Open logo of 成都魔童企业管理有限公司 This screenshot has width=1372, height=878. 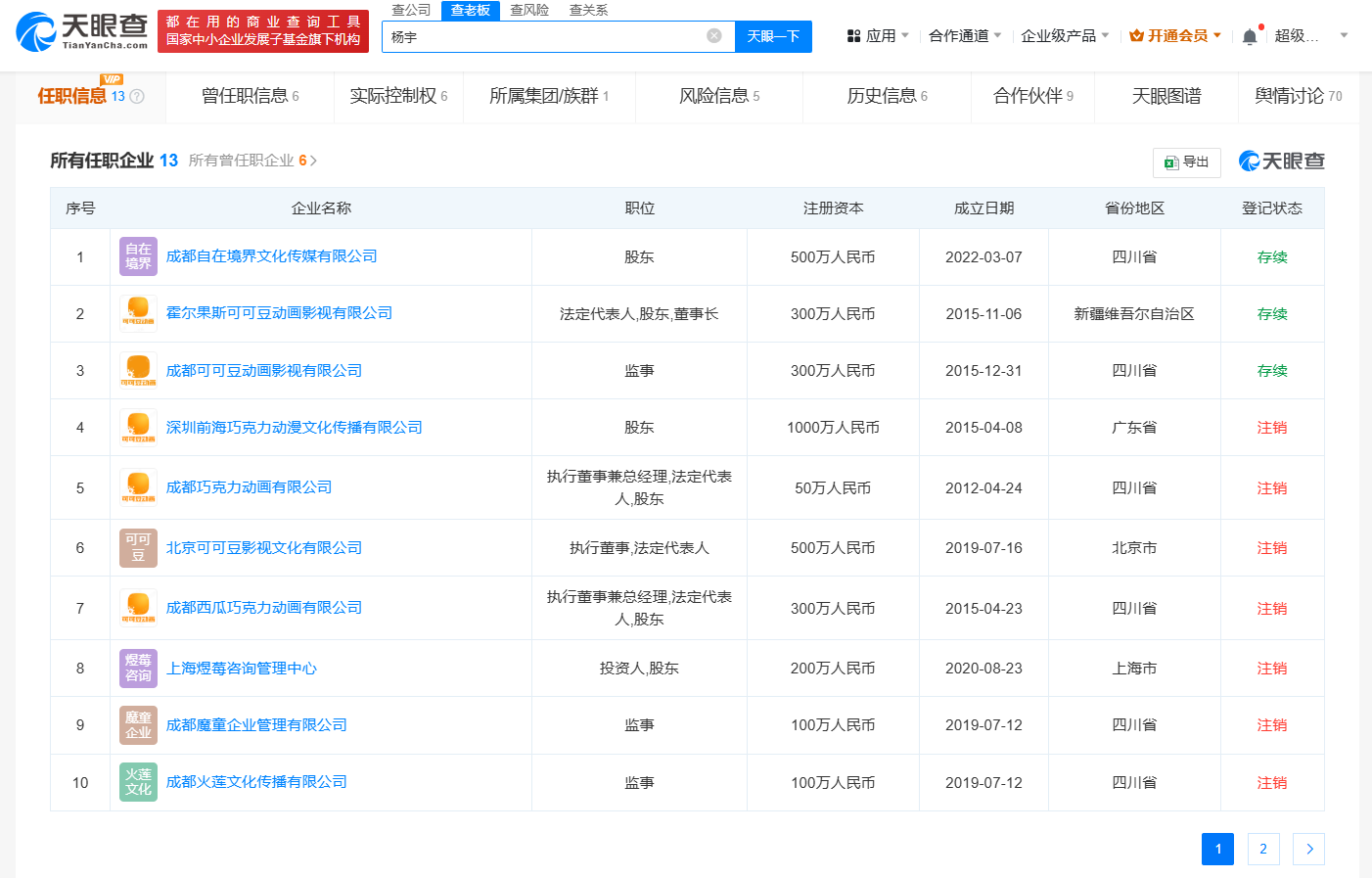138,725
